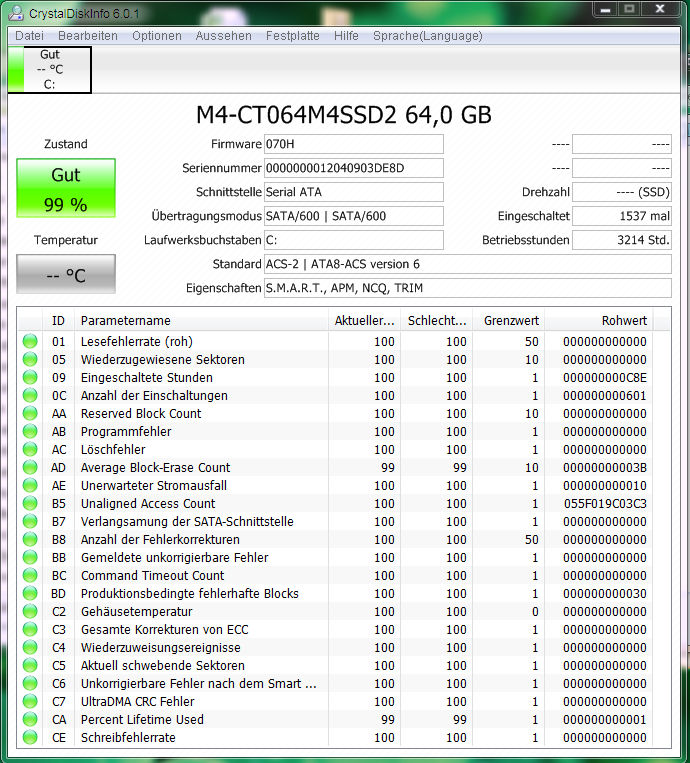Click the Übertragungsmodus field SATA/600
The height and width of the screenshot is (763, 690).
pyautogui.click(x=354, y=216)
